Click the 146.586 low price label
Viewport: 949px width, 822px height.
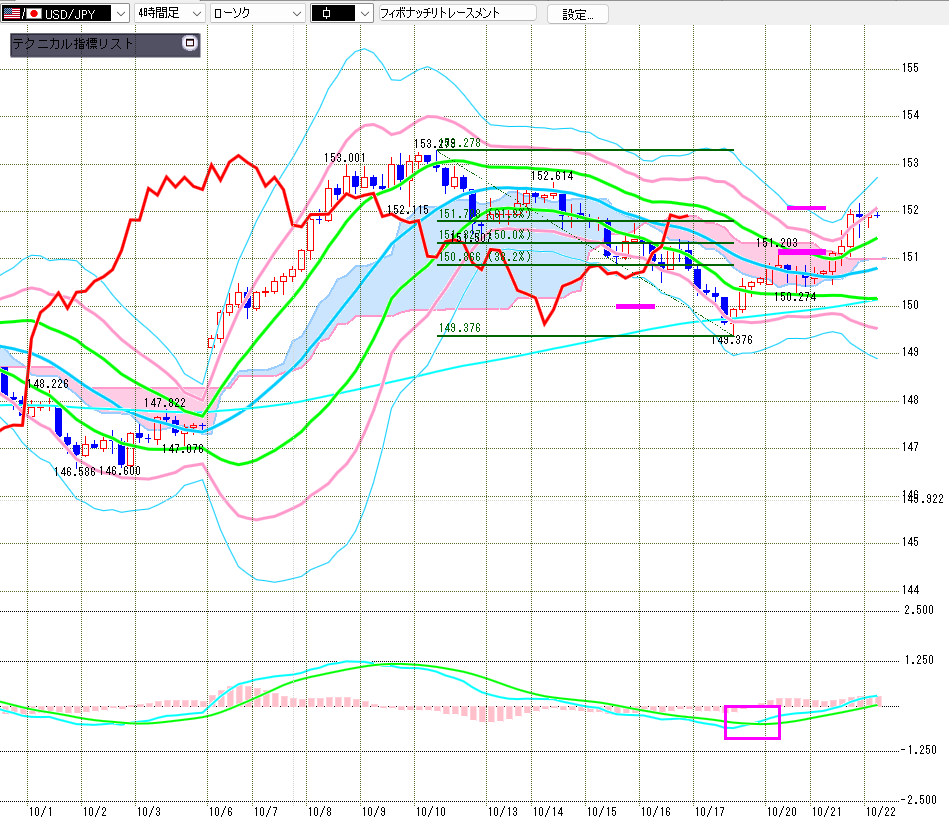coord(75,471)
